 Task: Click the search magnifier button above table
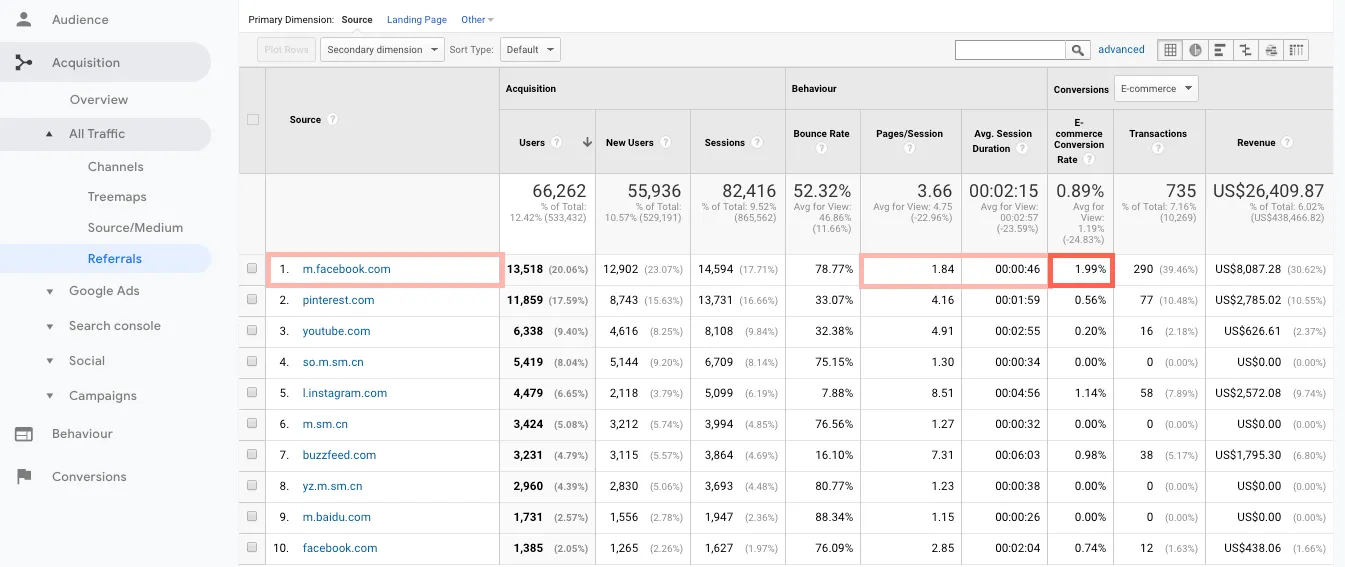[1078, 50]
